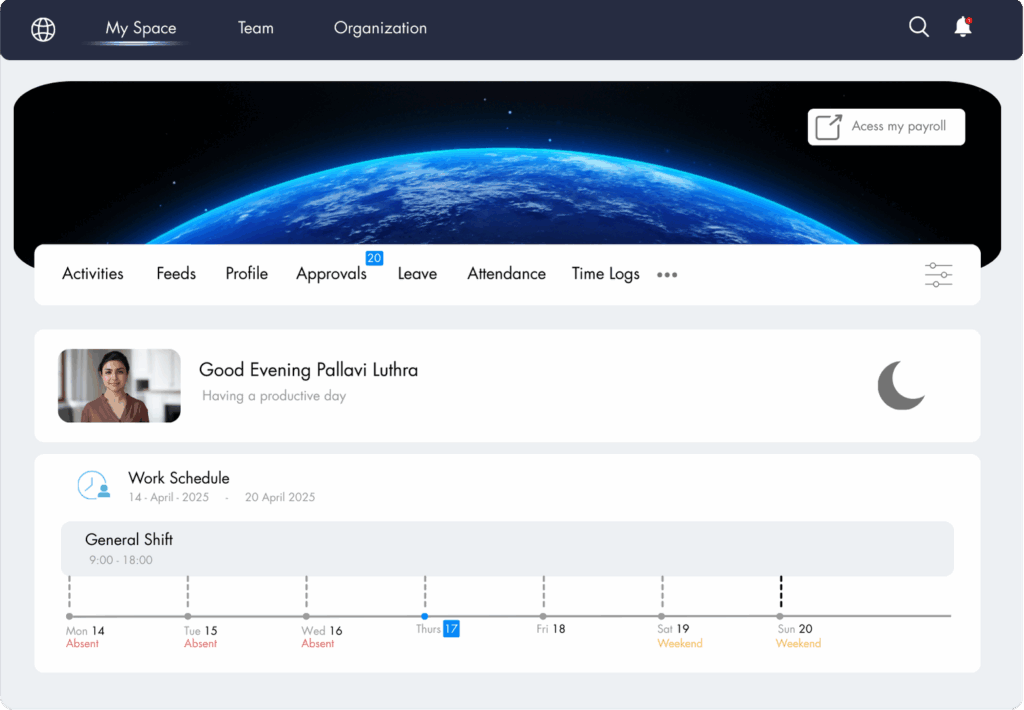This screenshot has height=710, width=1024.
Task: Click the Having a productive day text
Action: tap(274, 396)
